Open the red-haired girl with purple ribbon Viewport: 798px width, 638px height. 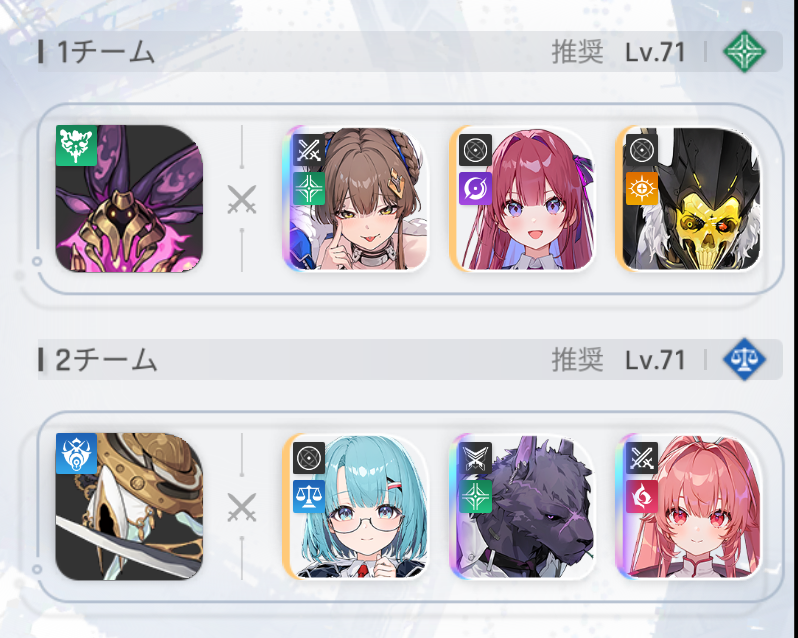click(x=522, y=198)
